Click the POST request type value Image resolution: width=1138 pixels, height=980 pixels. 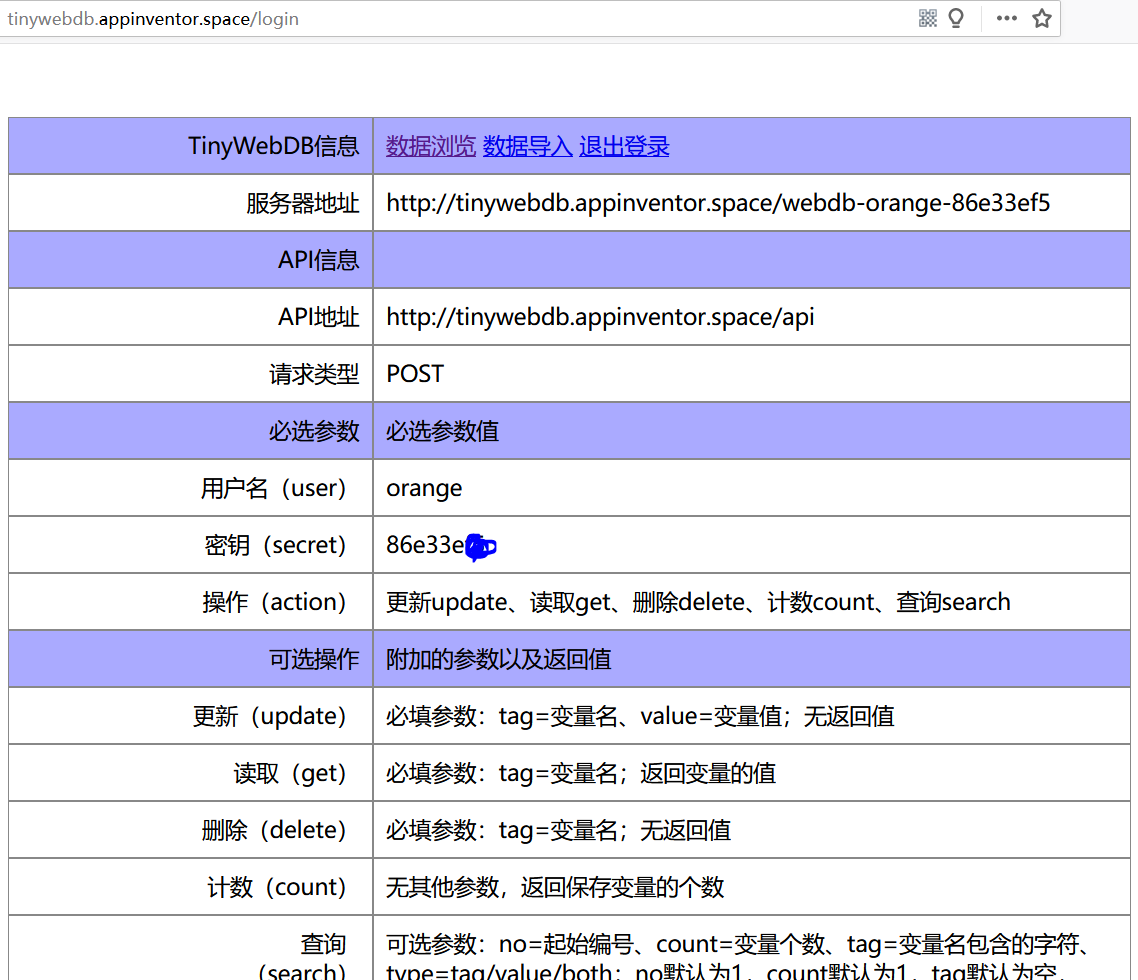(415, 374)
